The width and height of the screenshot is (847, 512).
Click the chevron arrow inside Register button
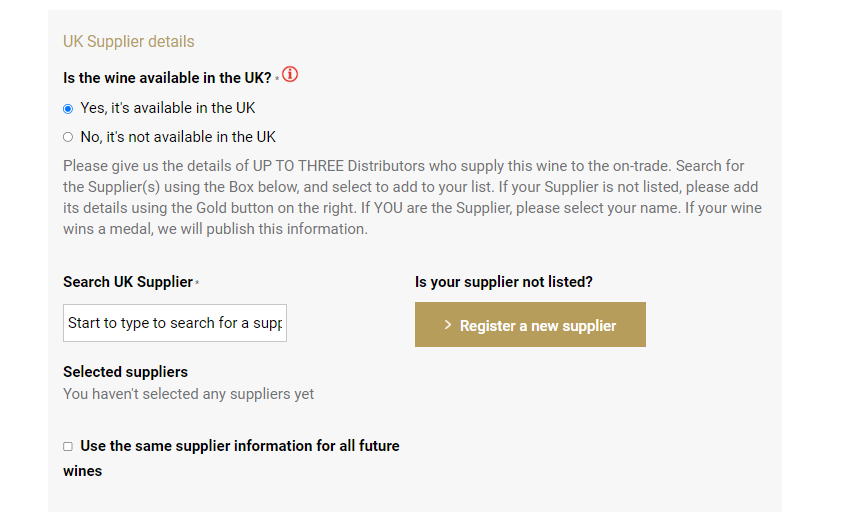click(448, 325)
